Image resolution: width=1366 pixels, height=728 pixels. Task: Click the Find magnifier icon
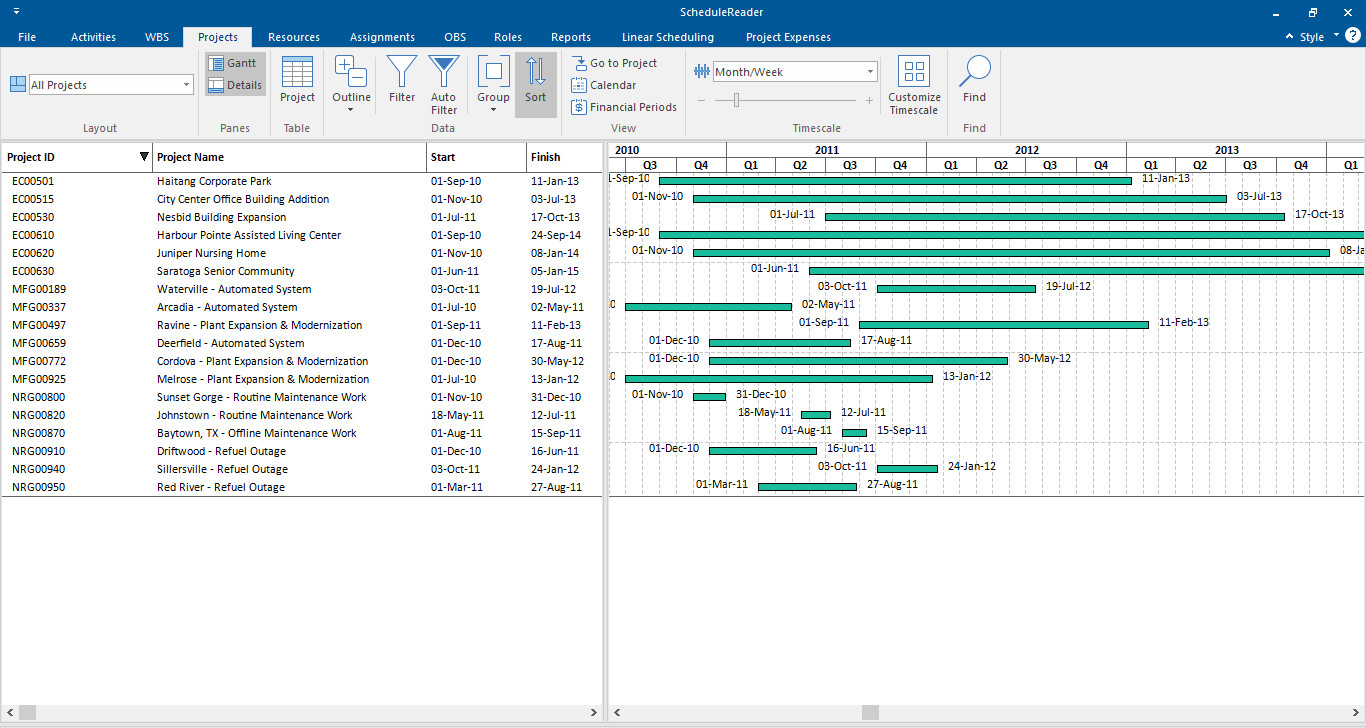pos(975,72)
